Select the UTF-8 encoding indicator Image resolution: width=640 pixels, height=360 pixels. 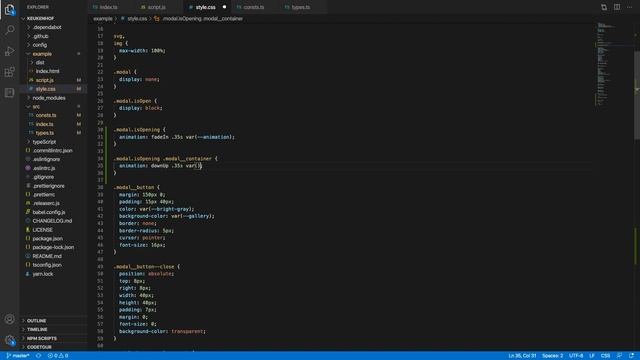coord(576,356)
